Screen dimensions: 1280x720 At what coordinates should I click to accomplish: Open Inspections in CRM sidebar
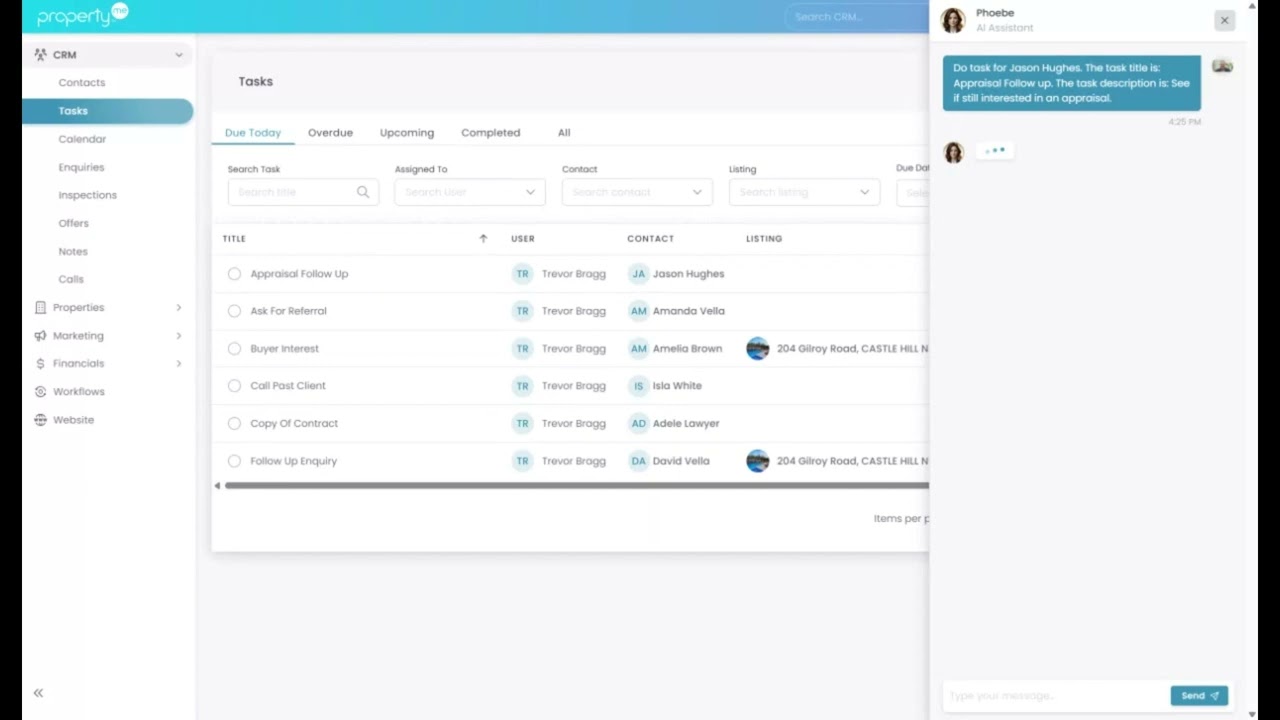click(88, 195)
